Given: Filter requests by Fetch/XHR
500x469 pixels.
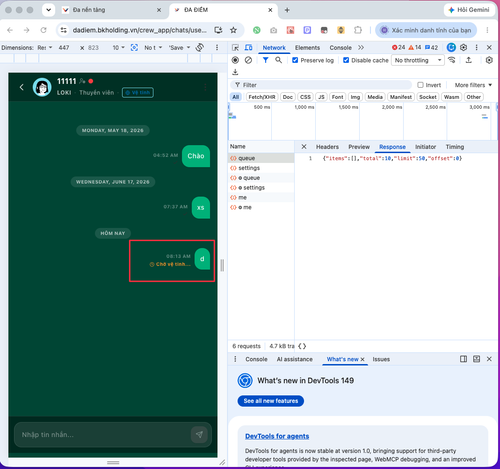Looking at the screenshot, I should click(x=262, y=97).
